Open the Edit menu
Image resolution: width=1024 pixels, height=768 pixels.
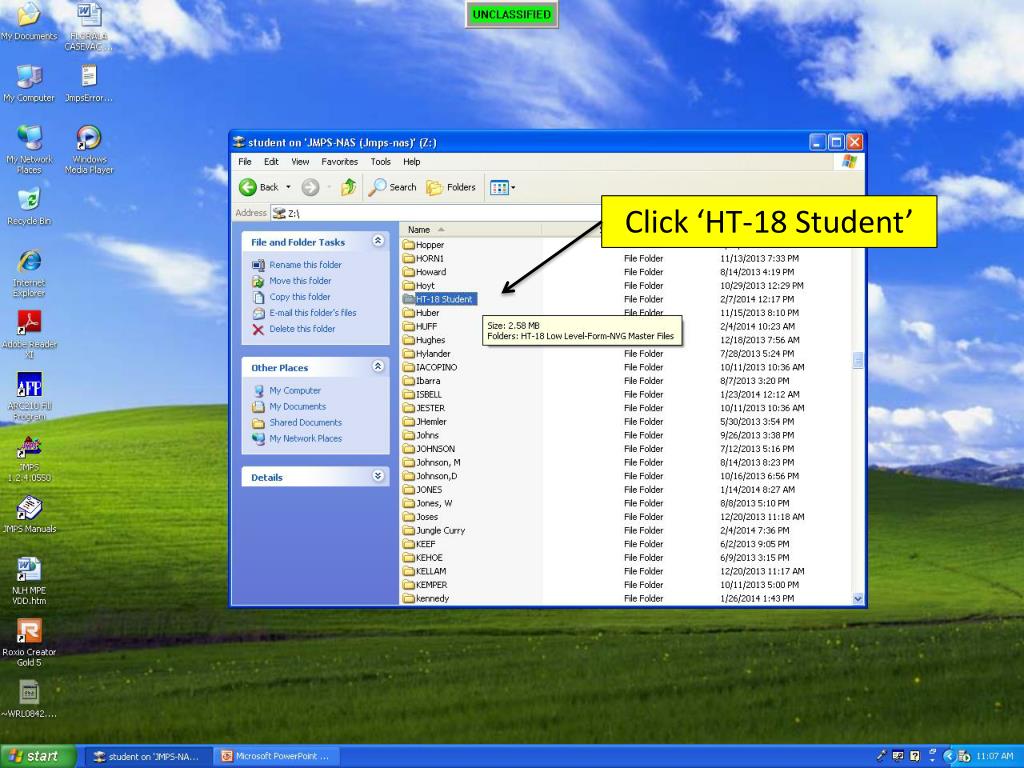(271, 161)
